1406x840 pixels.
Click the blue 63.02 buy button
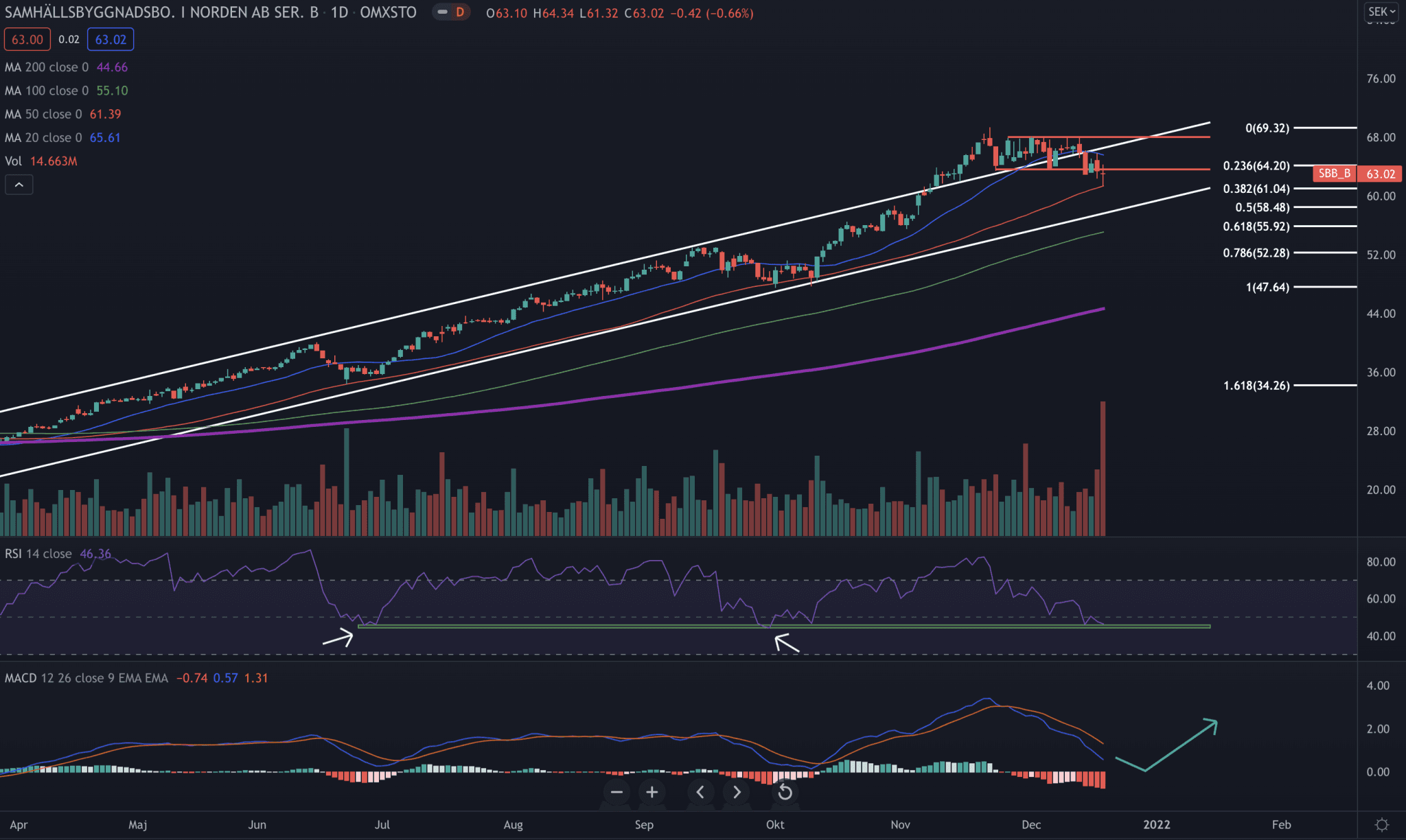(111, 40)
